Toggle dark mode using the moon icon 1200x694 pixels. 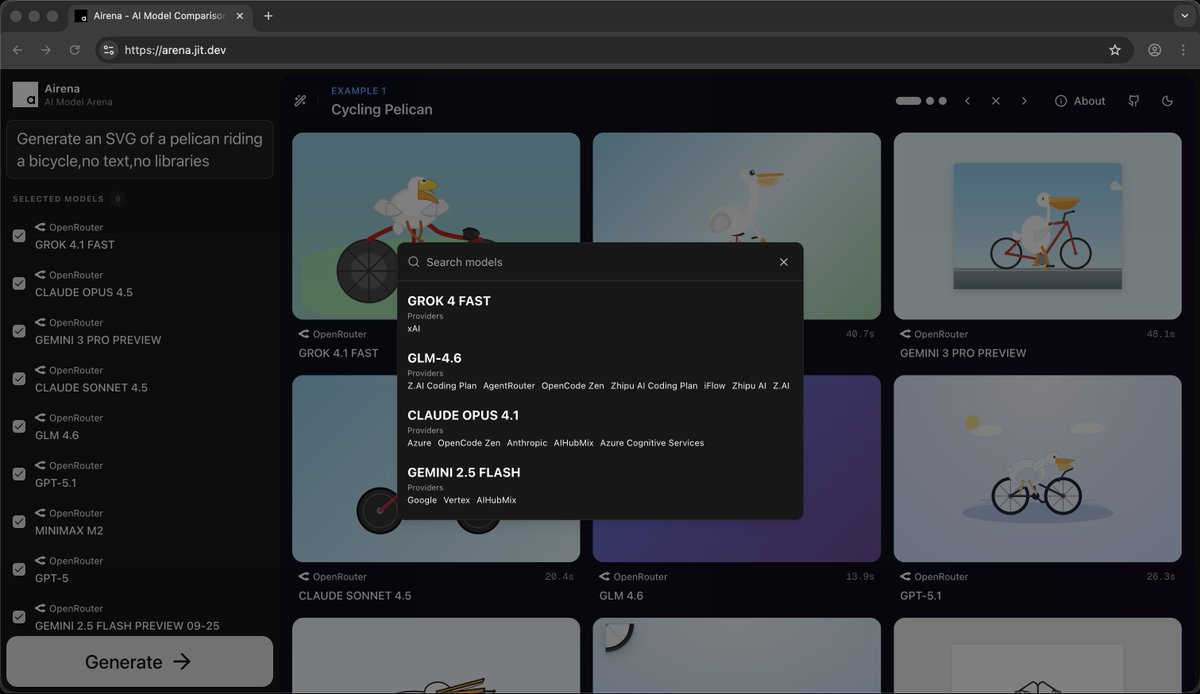1167,101
